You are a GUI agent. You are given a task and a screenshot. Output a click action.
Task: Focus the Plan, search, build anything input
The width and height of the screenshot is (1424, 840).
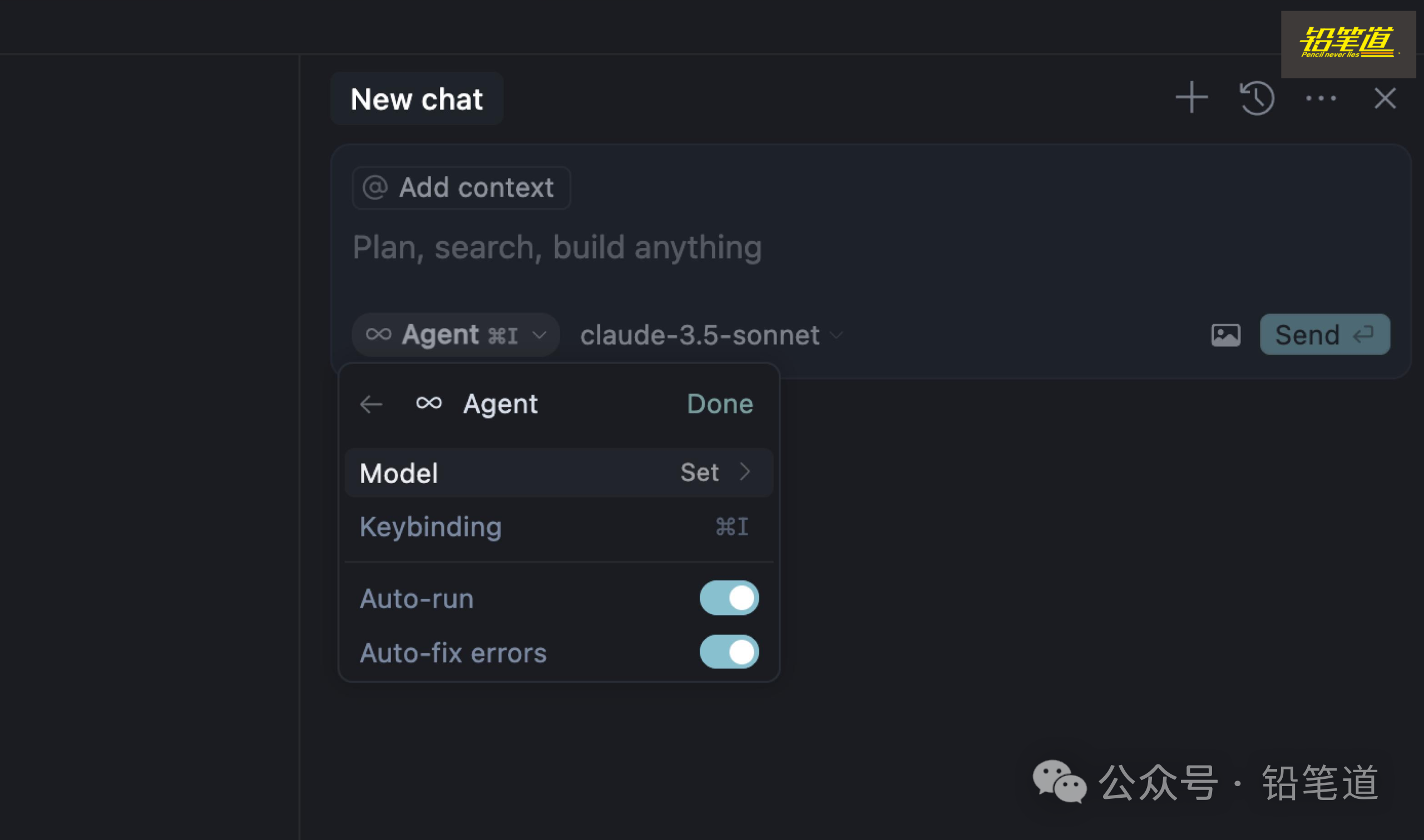coord(736,248)
